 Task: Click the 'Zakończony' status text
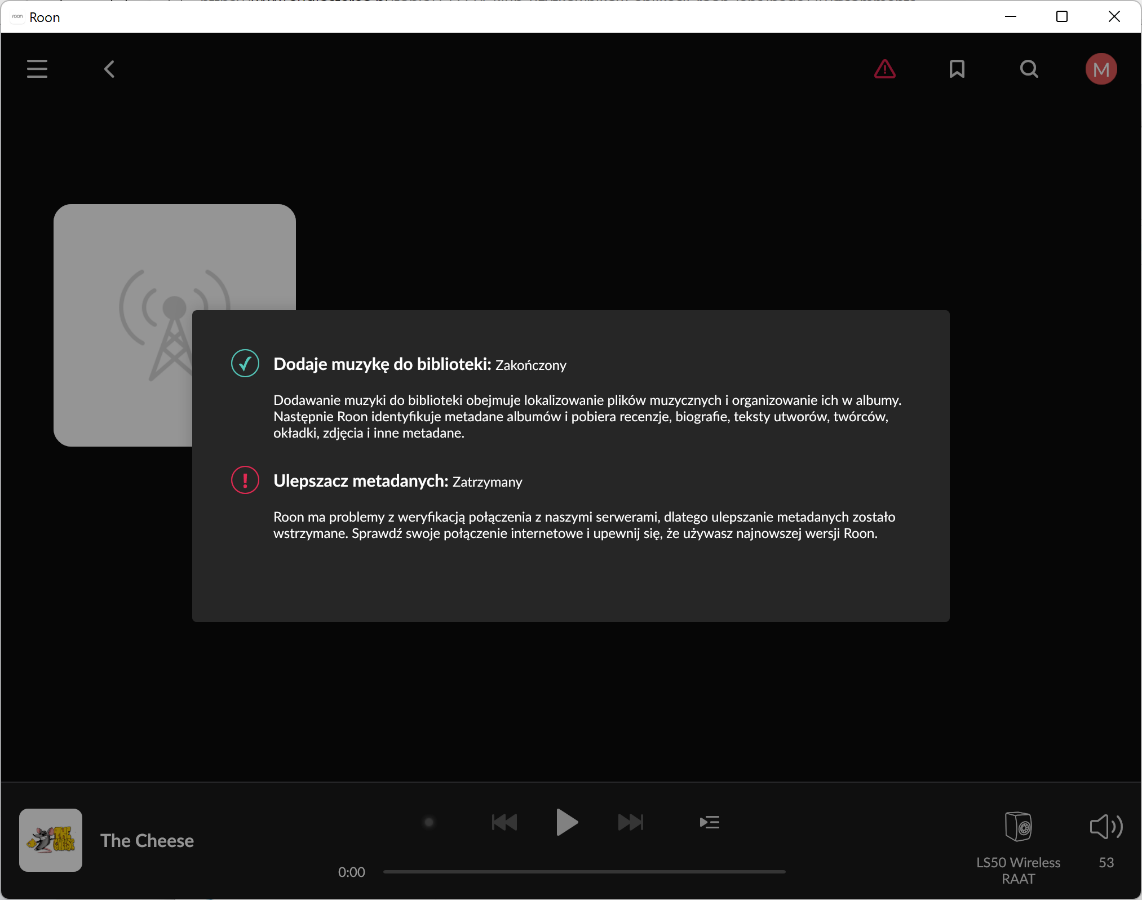click(531, 366)
